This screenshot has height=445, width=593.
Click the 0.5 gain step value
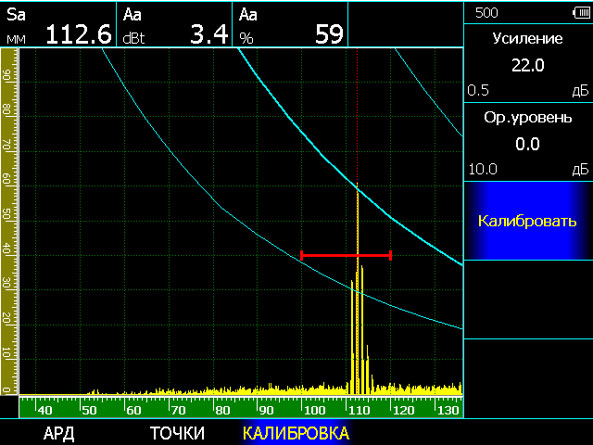coord(478,91)
